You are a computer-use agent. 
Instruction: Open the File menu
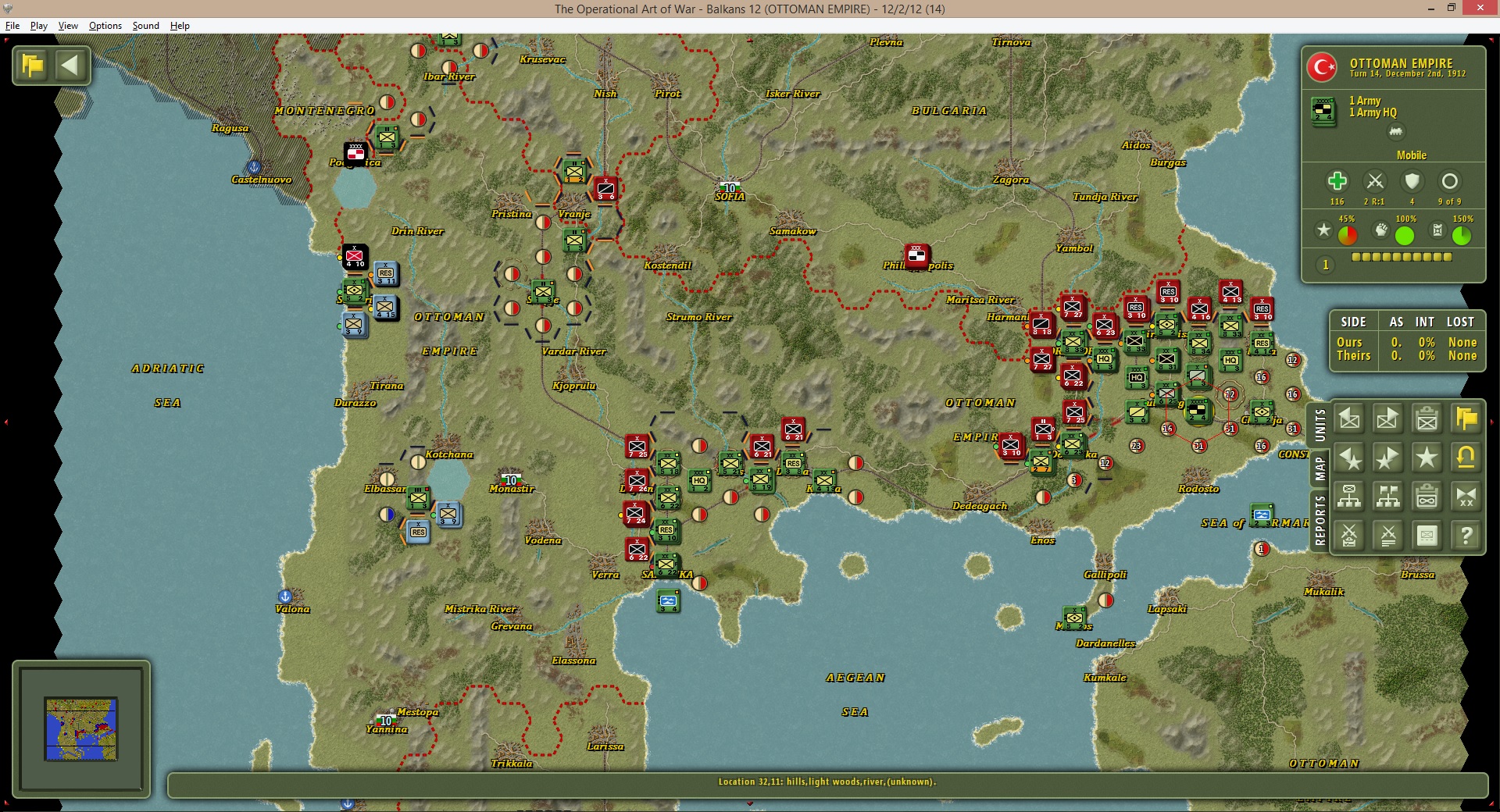click(12, 26)
